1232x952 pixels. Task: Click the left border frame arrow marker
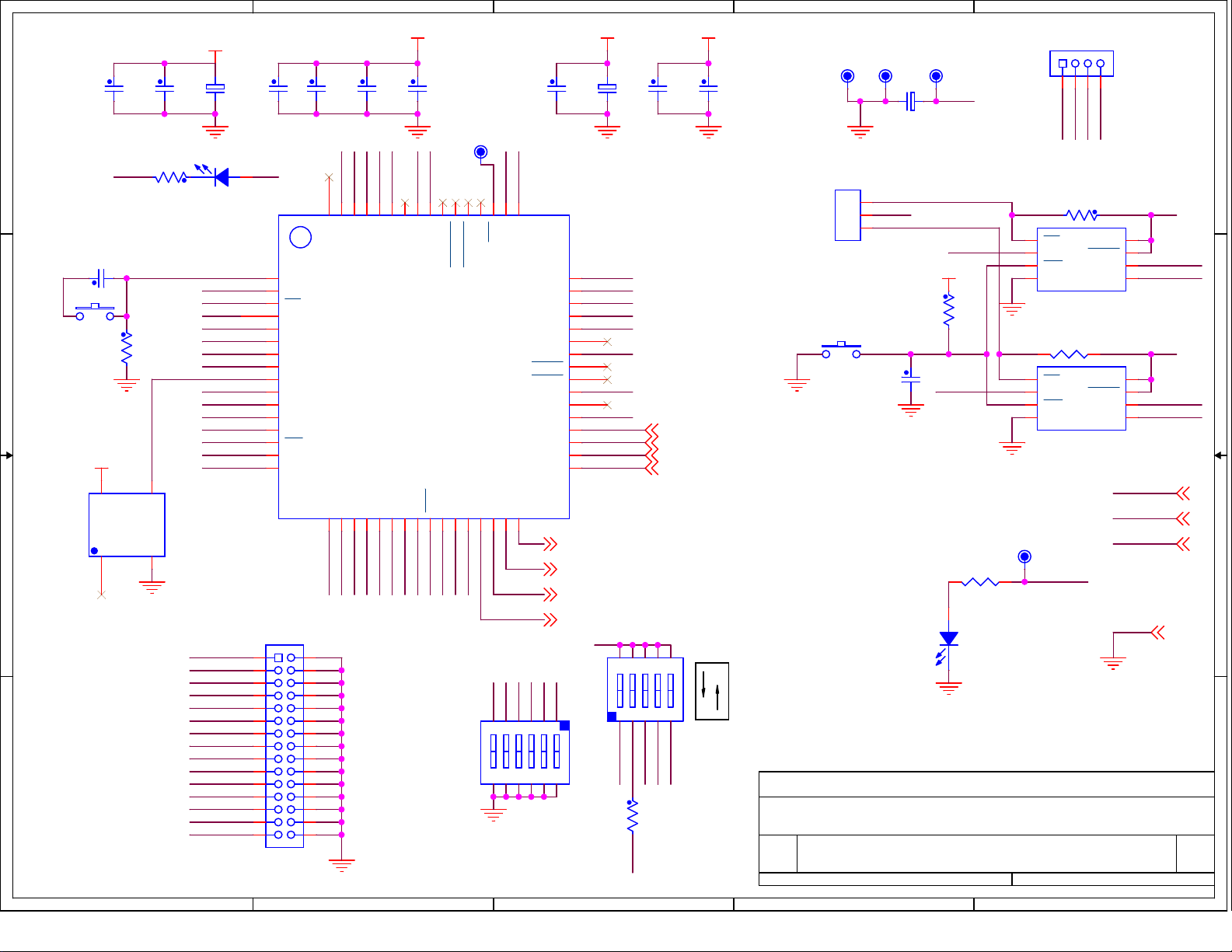tap(8, 455)
